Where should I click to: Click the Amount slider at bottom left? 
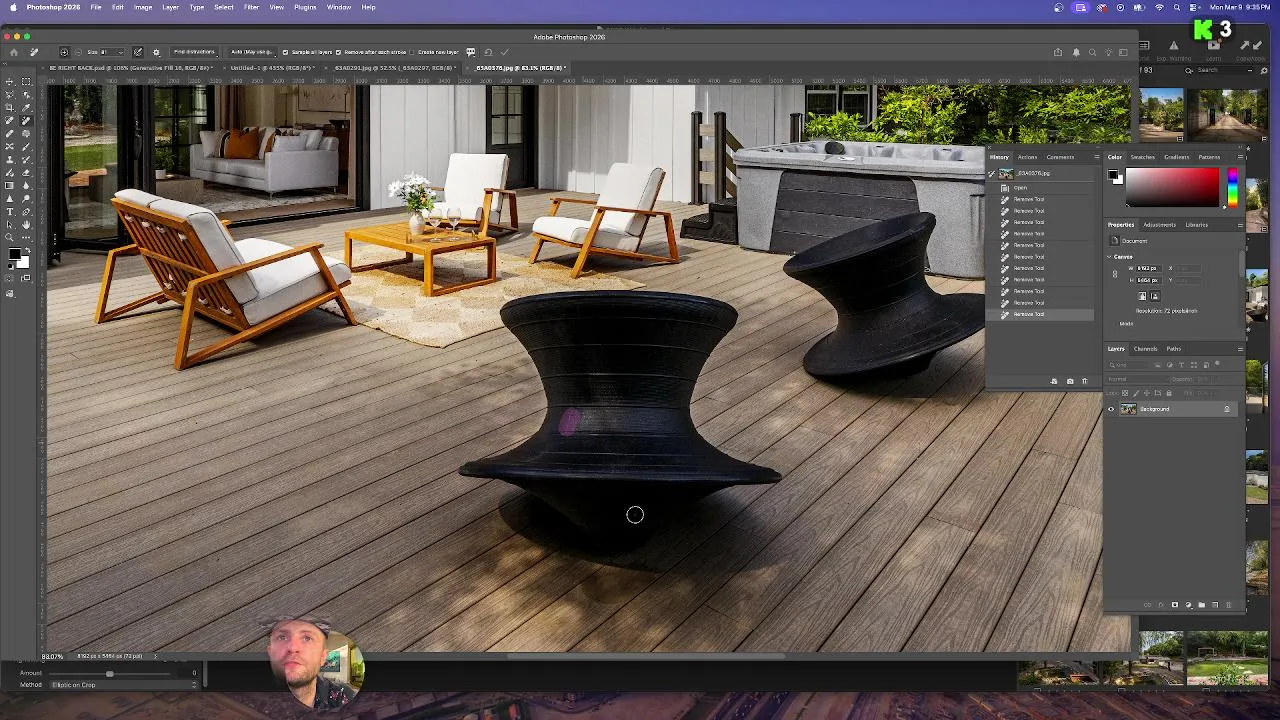109,673
